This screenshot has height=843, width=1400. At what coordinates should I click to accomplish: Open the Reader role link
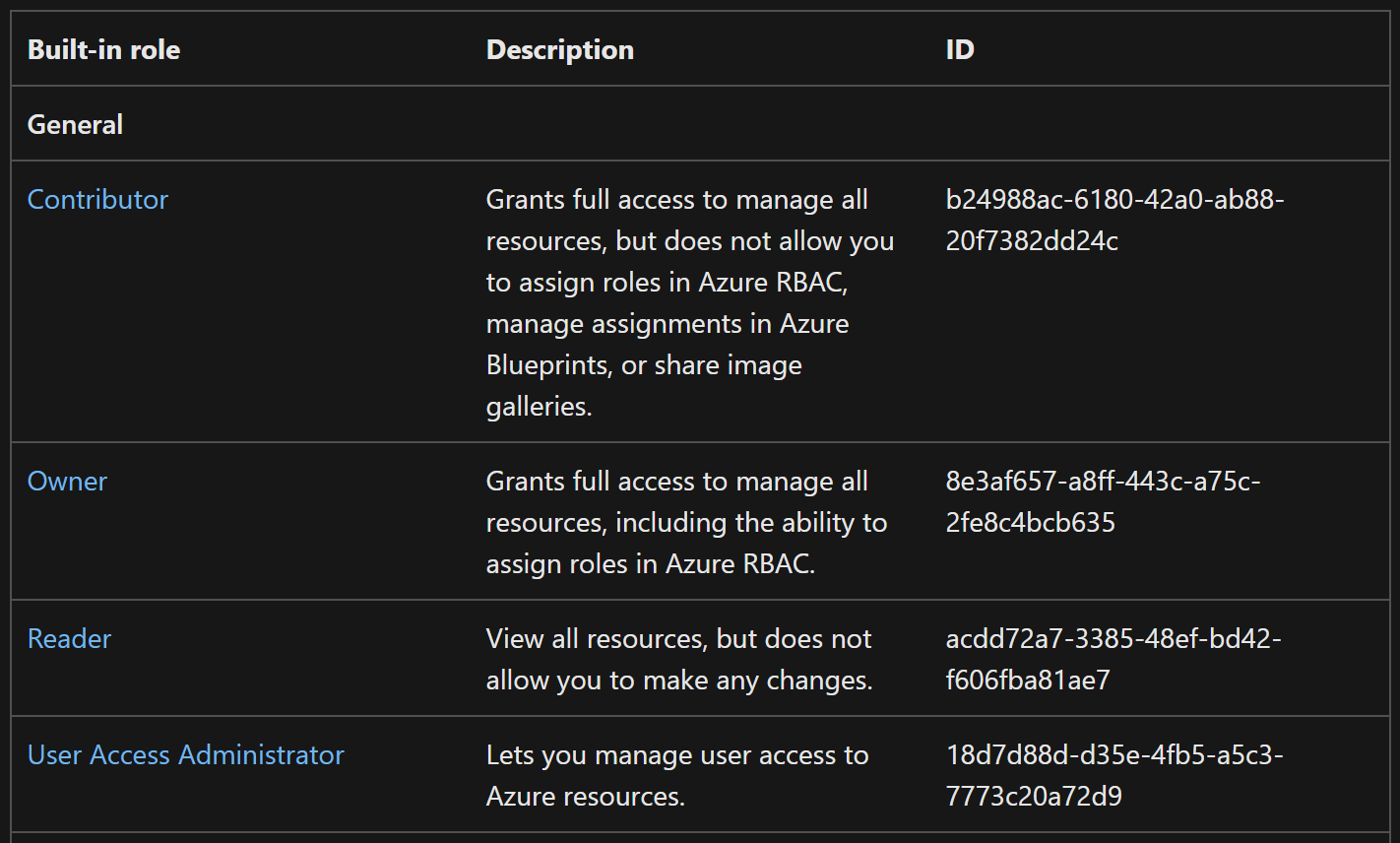click(69, 639)
